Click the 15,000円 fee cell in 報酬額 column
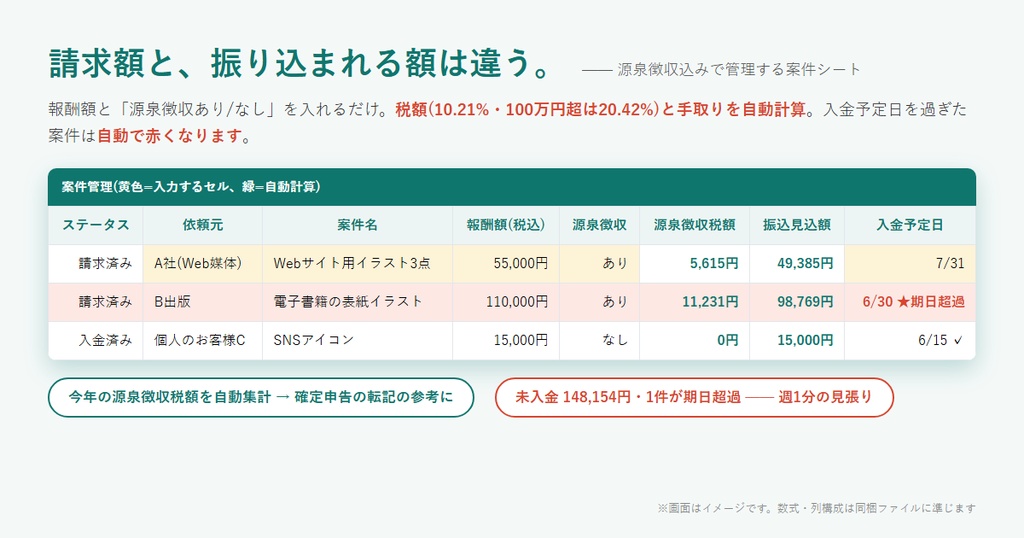 tap(505, 340)
